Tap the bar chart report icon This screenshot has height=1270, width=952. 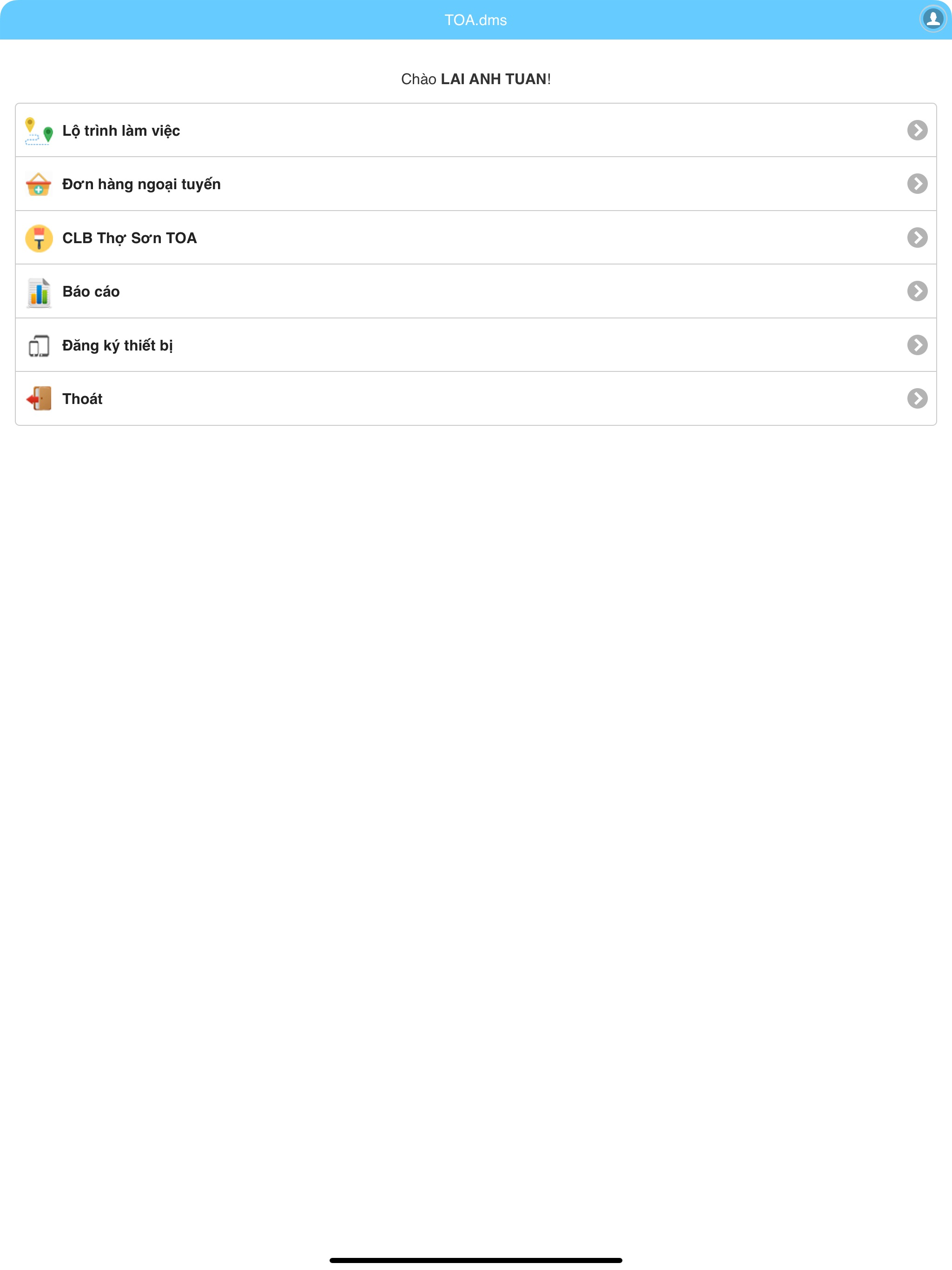pos(39,292)
